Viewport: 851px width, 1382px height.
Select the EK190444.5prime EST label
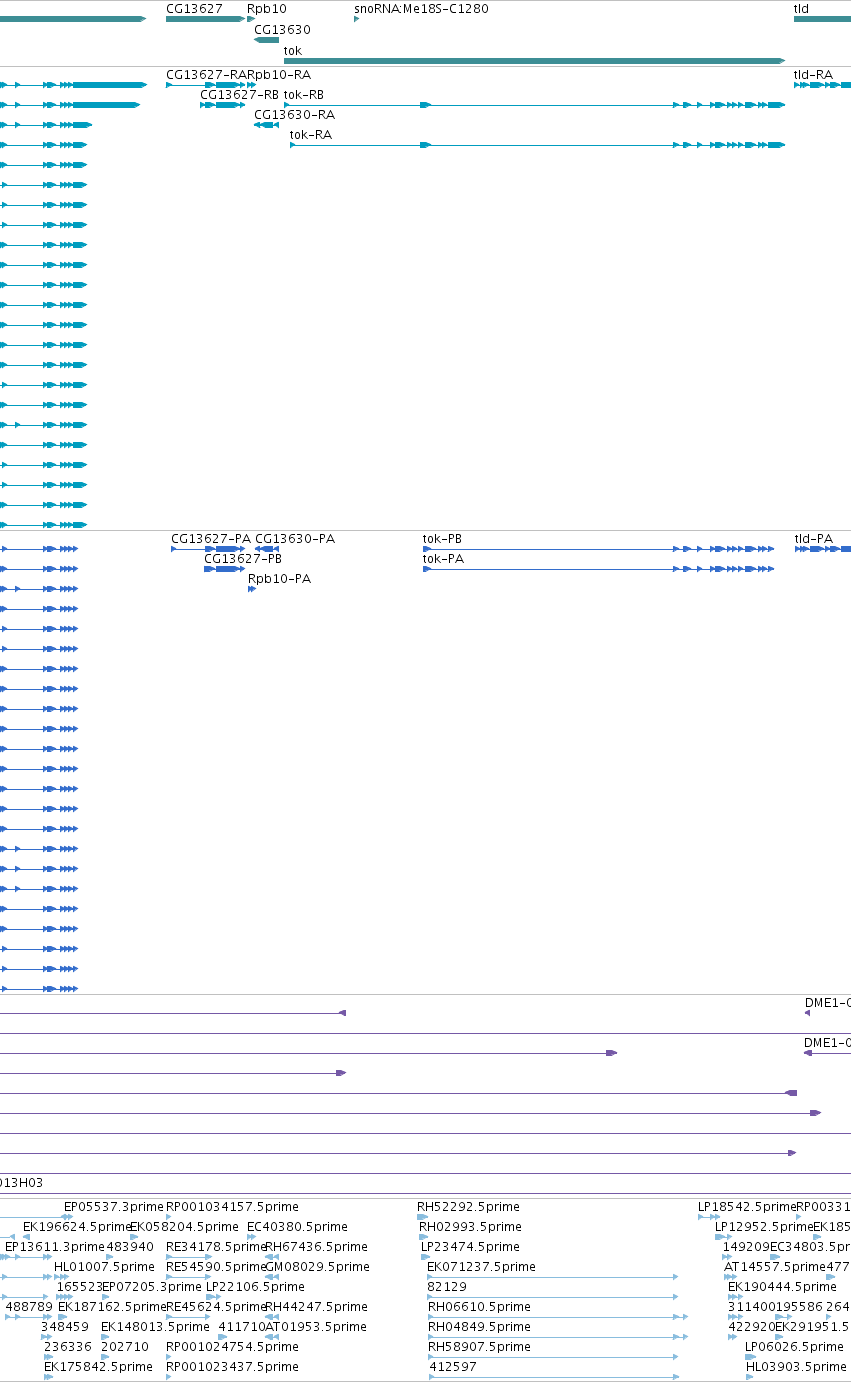782,1286
